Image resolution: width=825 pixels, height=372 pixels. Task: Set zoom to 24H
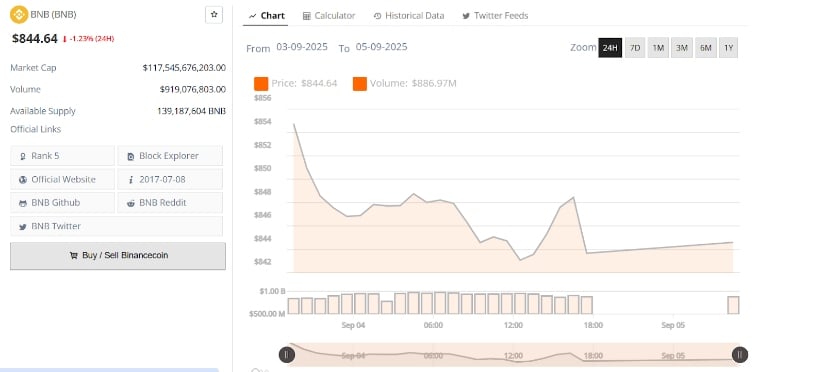[610, 48]
